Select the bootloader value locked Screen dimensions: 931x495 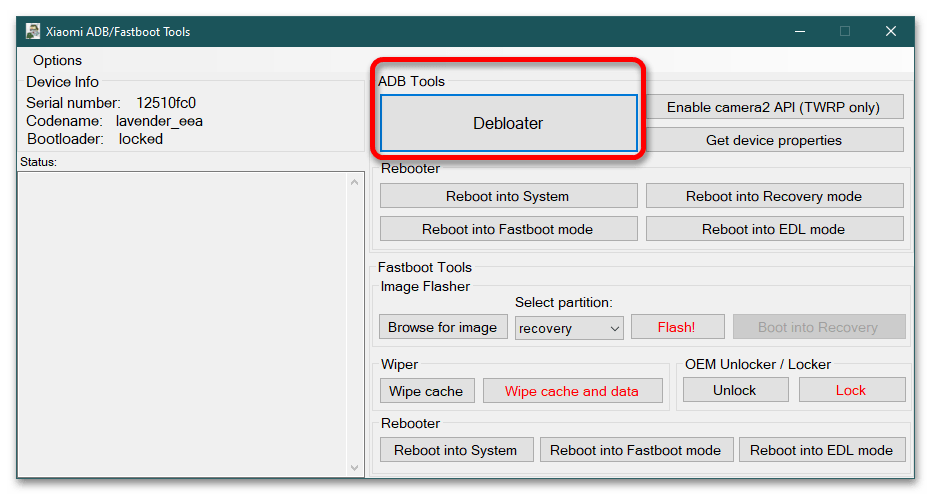[141, 139]
